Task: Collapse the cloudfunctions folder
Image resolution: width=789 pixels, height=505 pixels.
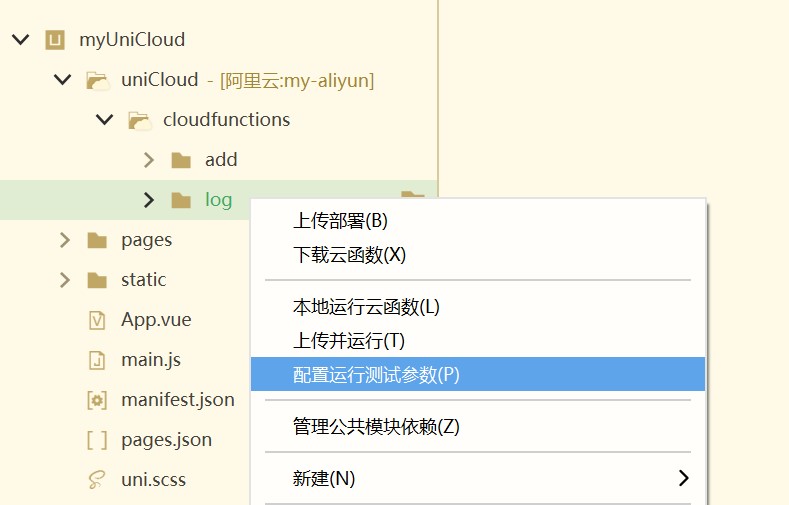Action: (104, 120)
